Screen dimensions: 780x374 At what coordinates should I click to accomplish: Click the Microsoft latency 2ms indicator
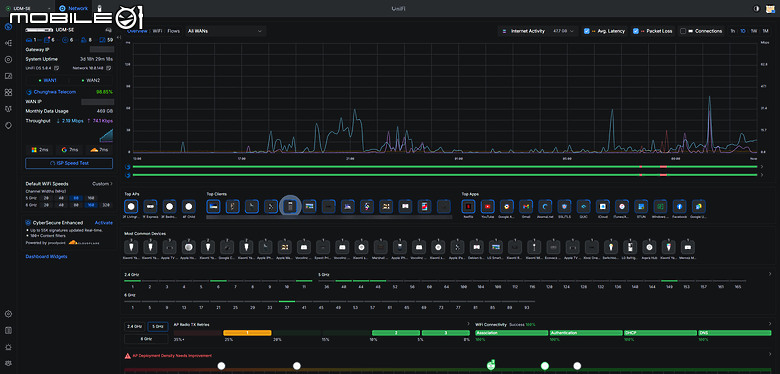40,150
